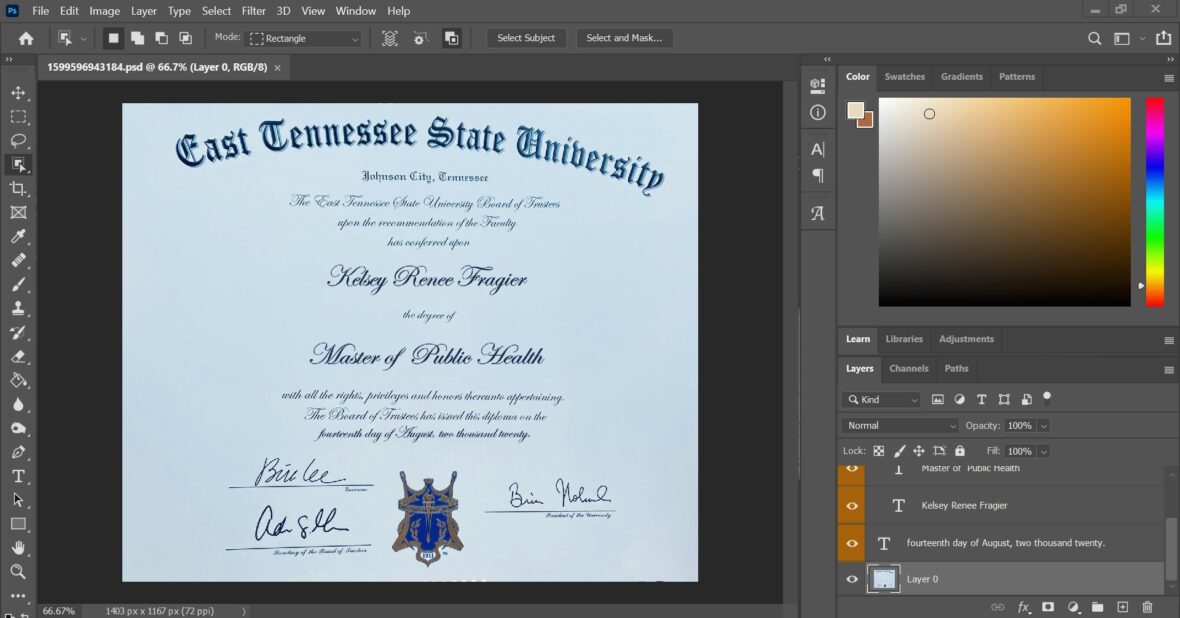Screen dimensions: 1180x618
Task: Hide the Kelsey Renee Fragier layer
Action: point(852,506)
